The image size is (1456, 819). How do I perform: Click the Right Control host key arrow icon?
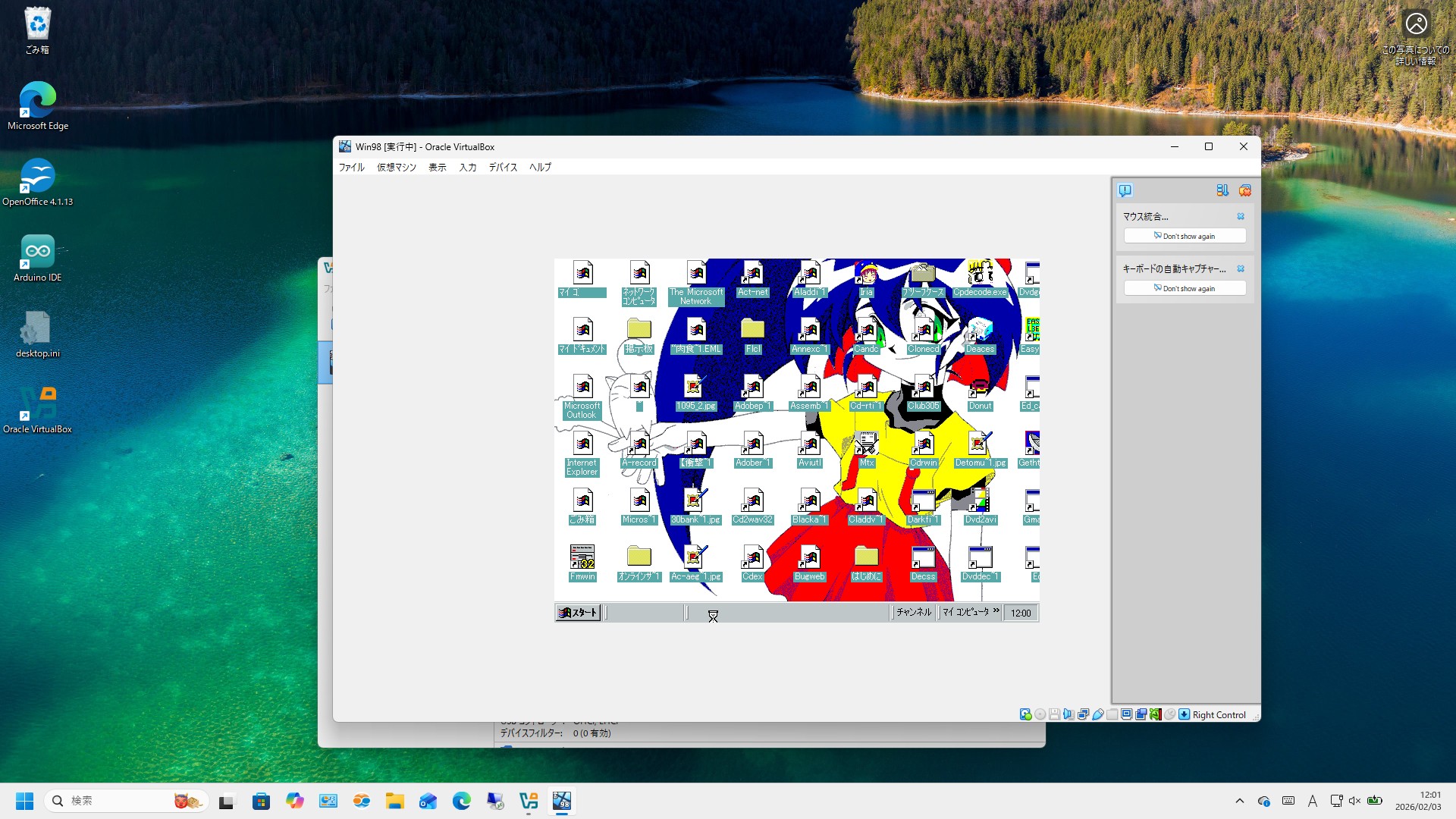coord(1184,714)
